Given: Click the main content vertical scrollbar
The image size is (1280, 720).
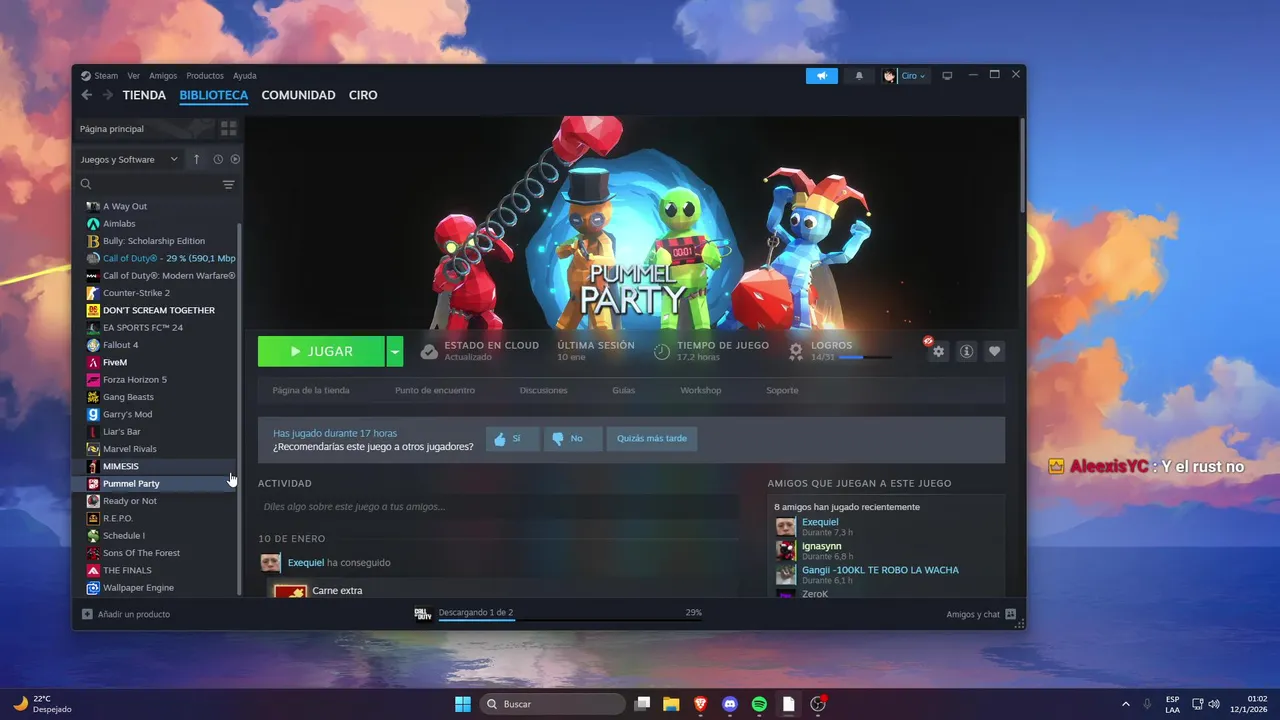Looking at the screenshot, I should point(1022,165).
